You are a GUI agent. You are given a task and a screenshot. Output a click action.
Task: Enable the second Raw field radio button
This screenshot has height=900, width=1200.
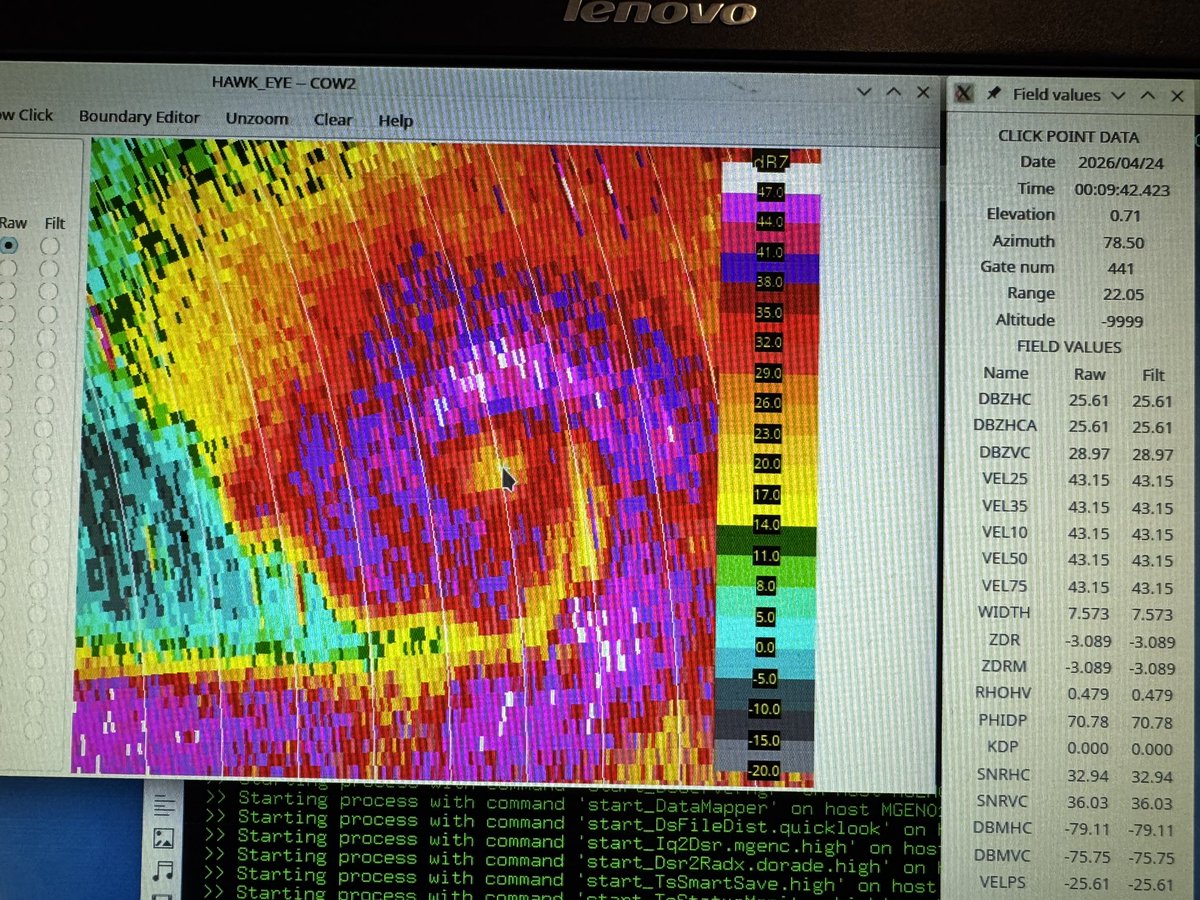coord(7,268)
